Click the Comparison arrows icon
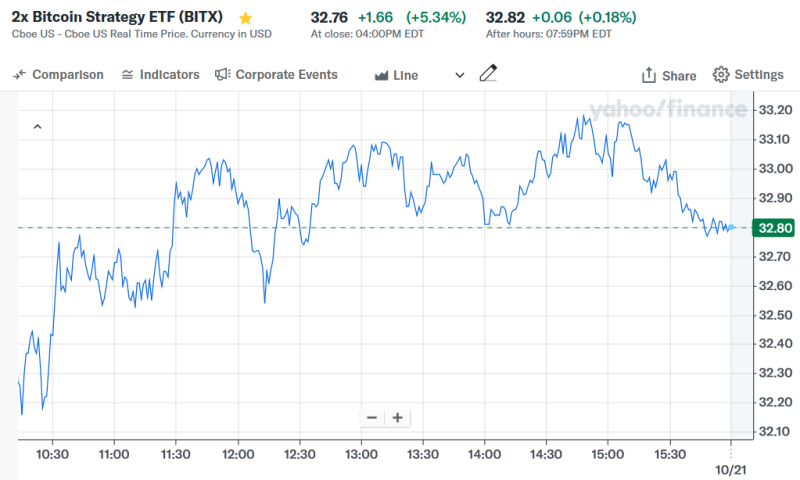The width and height of the screenshot is (800, 480). coord(20,75)
